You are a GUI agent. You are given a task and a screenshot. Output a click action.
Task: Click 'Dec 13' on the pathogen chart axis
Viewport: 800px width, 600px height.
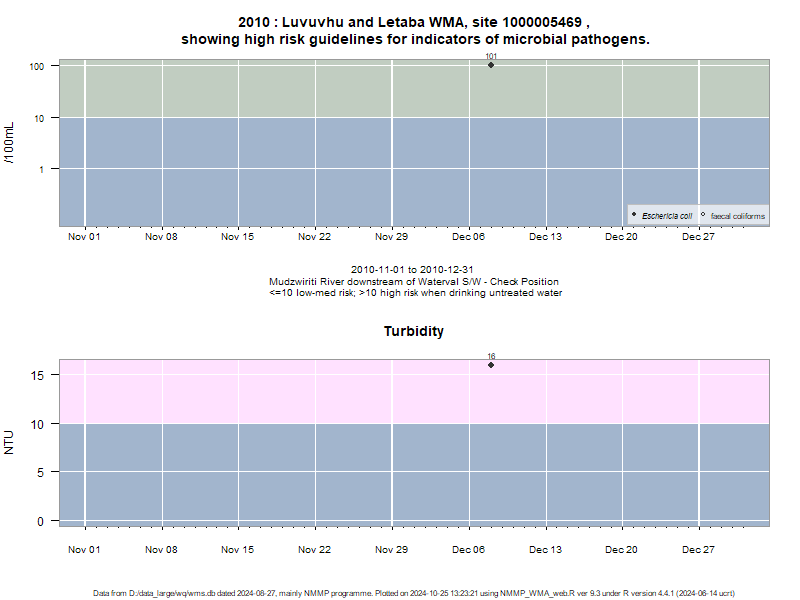coord(545,237)
